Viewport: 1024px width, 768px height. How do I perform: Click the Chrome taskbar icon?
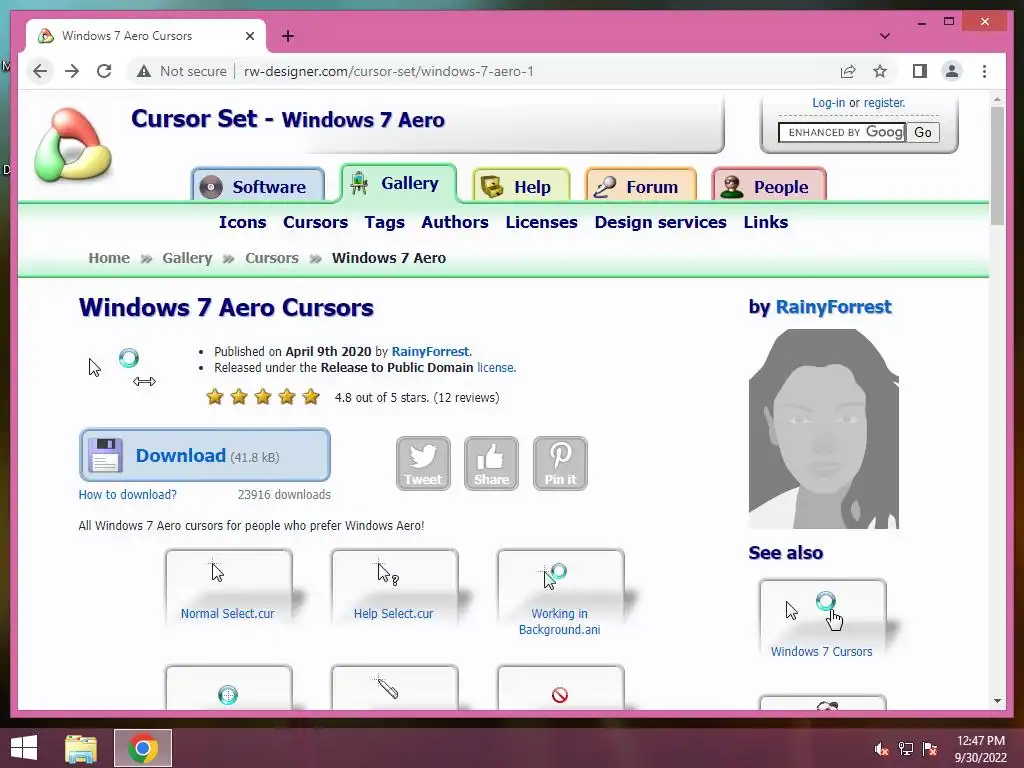pos(143,748)
